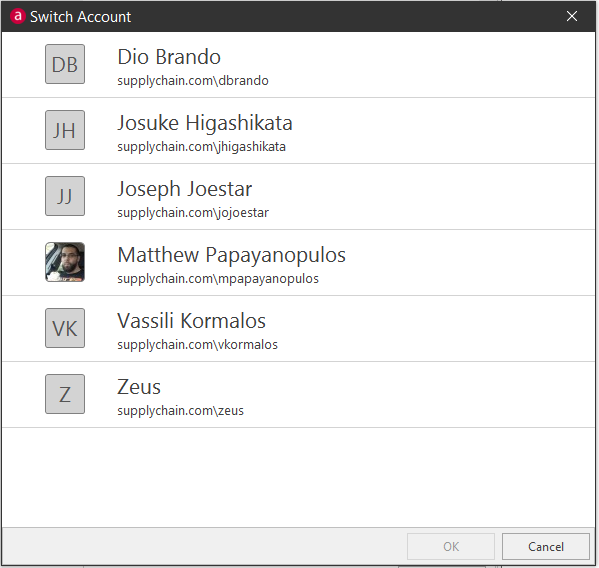
Task: Select the VK initials avatar
Action: click(65, 328)
